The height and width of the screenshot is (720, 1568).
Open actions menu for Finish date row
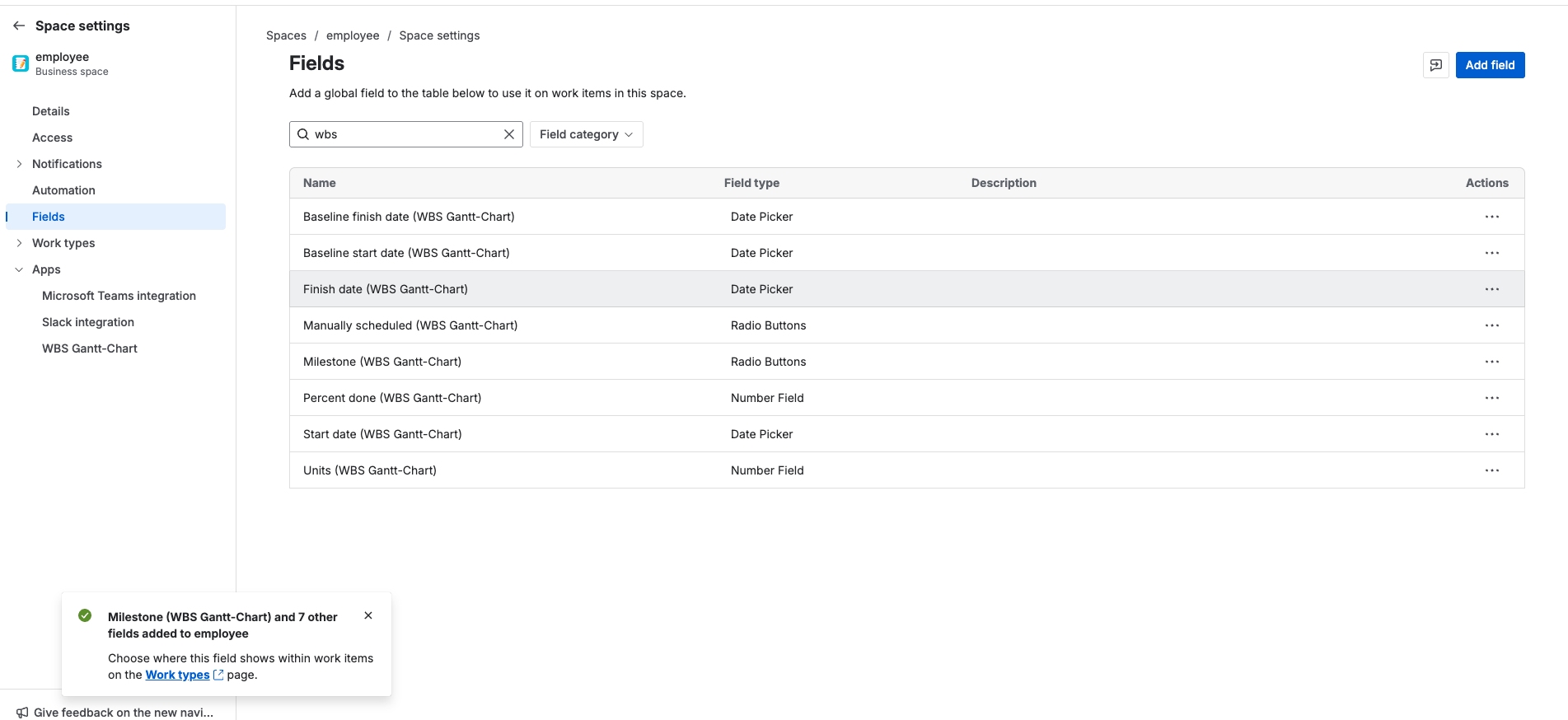1491,289
